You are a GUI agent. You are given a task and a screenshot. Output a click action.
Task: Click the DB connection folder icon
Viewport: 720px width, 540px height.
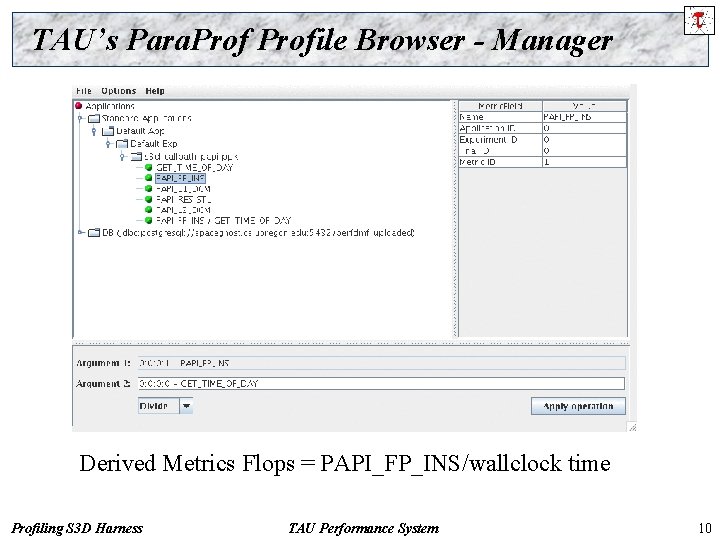coord(94,233)
